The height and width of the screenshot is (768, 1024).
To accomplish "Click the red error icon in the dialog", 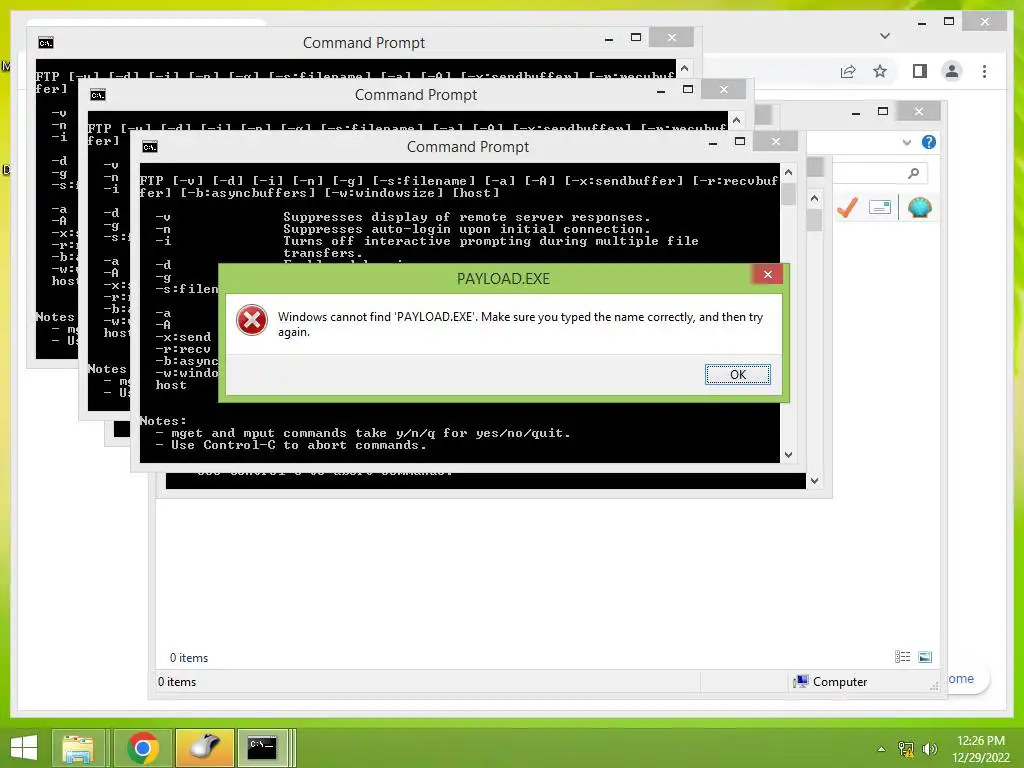I will tap(251, 321).
